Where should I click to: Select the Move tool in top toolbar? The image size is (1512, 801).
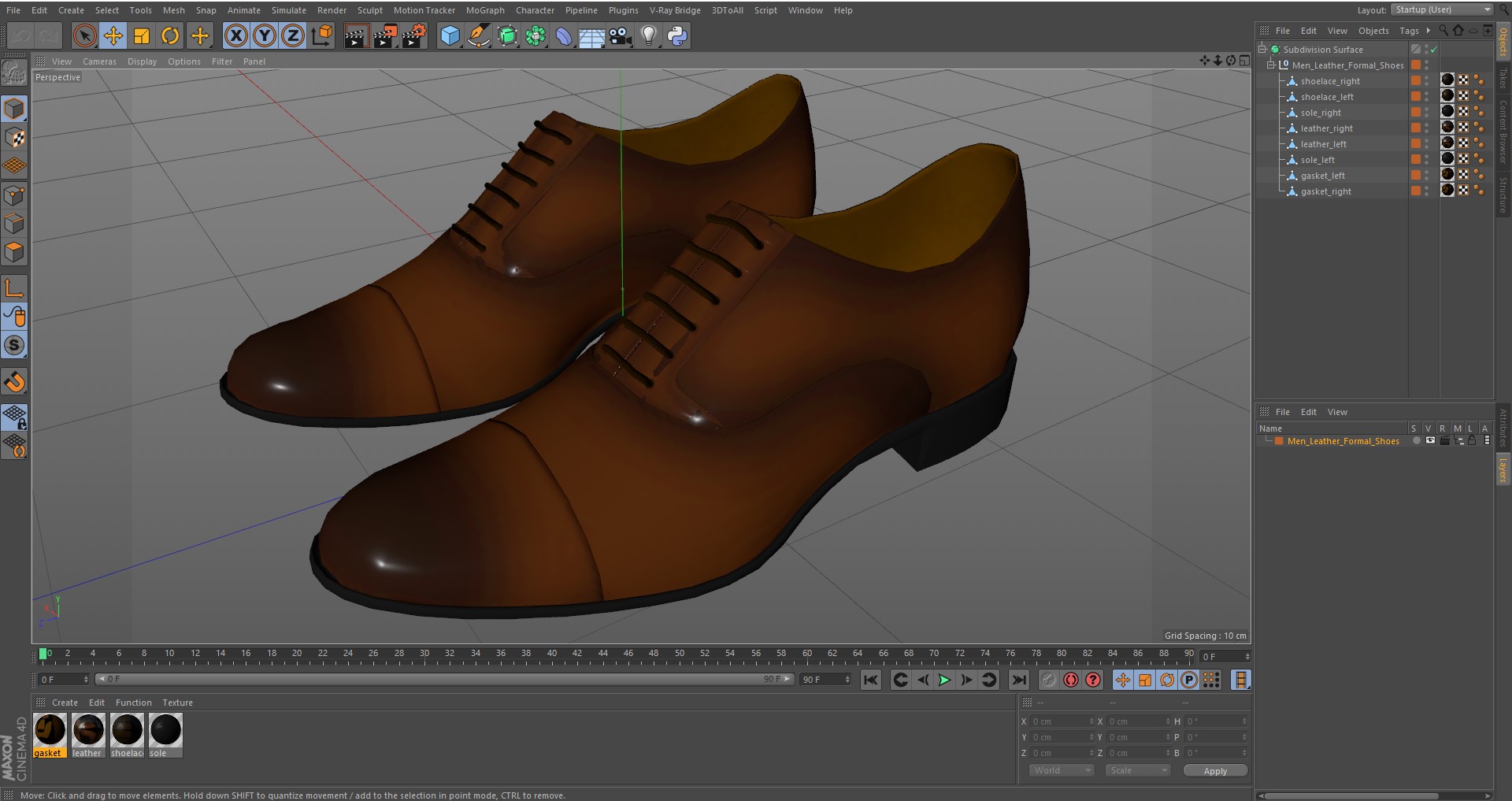(x=113, y=35)
